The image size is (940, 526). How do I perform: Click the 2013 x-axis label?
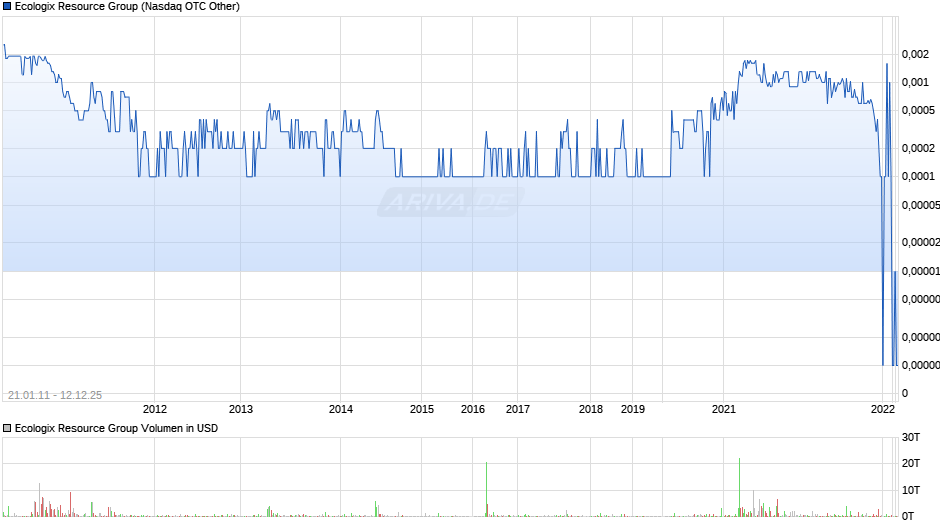[x=241, y=409]
